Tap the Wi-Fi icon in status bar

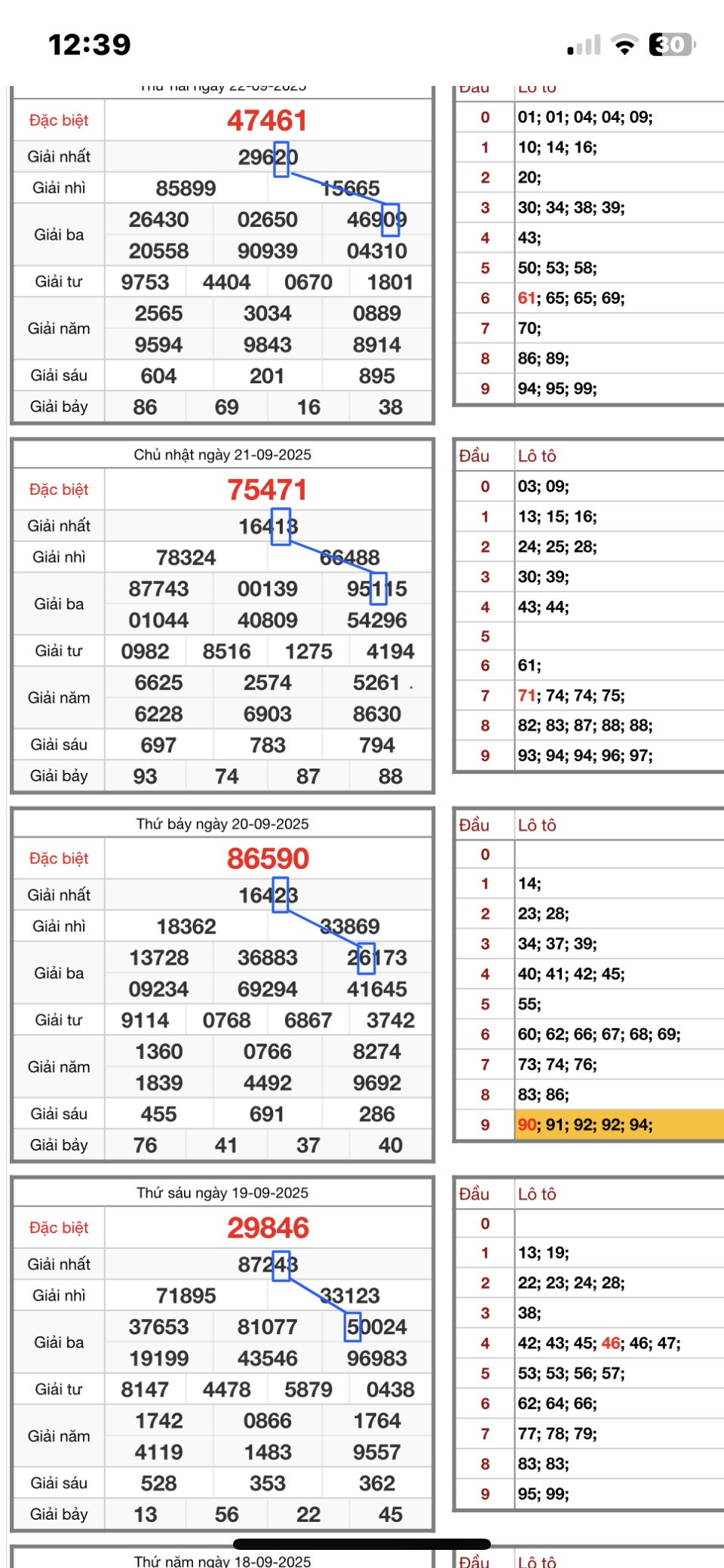624,45
